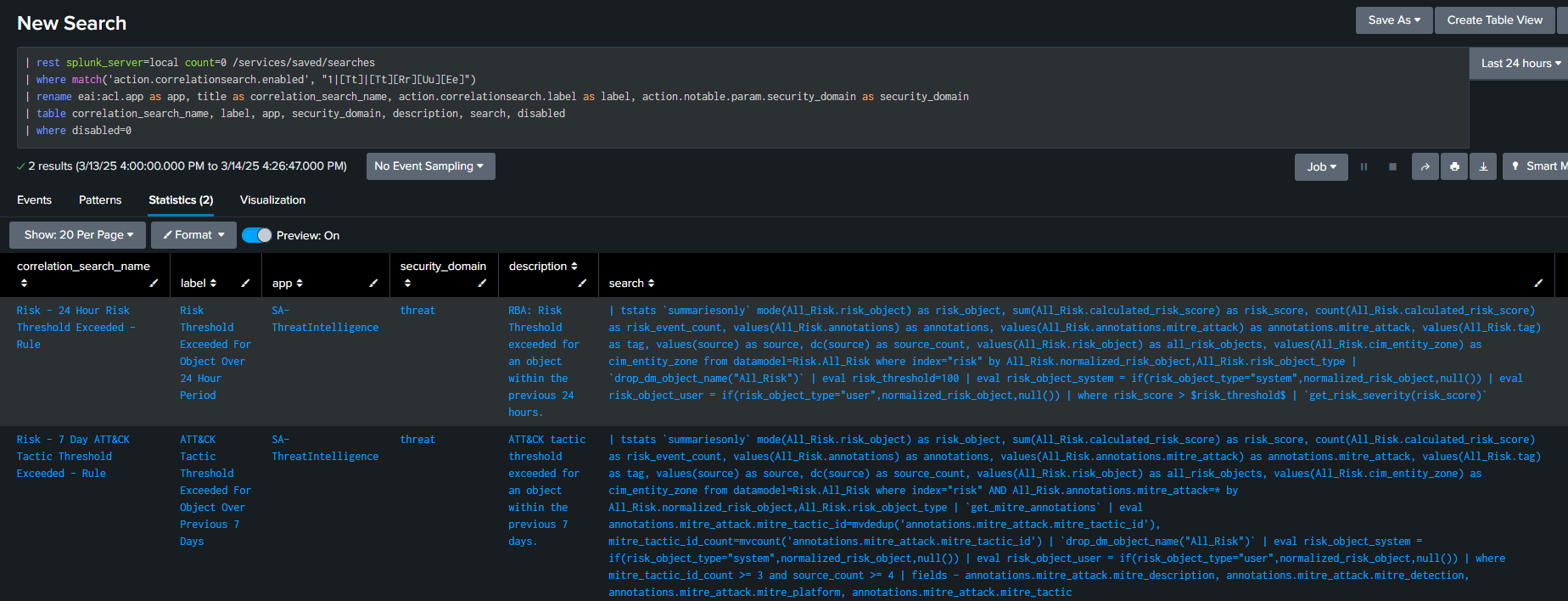
Task: Click the pencil icon in the search column
Action: click(x=1538, y=284)
